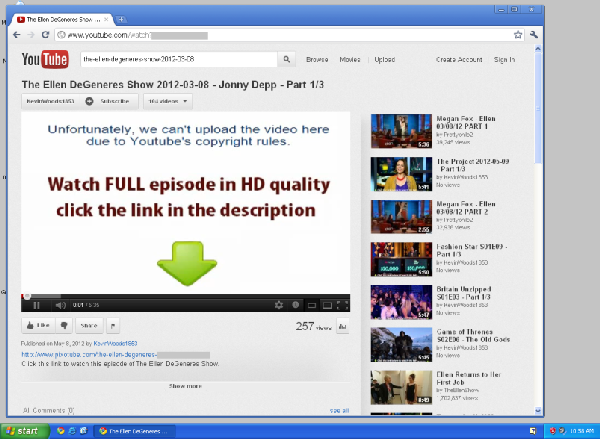Flag the video as inappropriate
Viewport: 600px width, 439px height.
point(113,326)
